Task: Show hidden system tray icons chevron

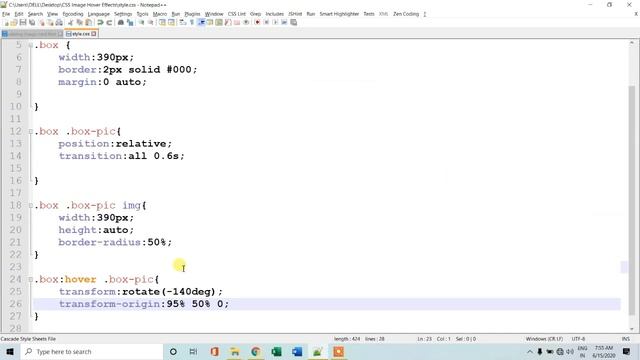Action: pos(530,352)
